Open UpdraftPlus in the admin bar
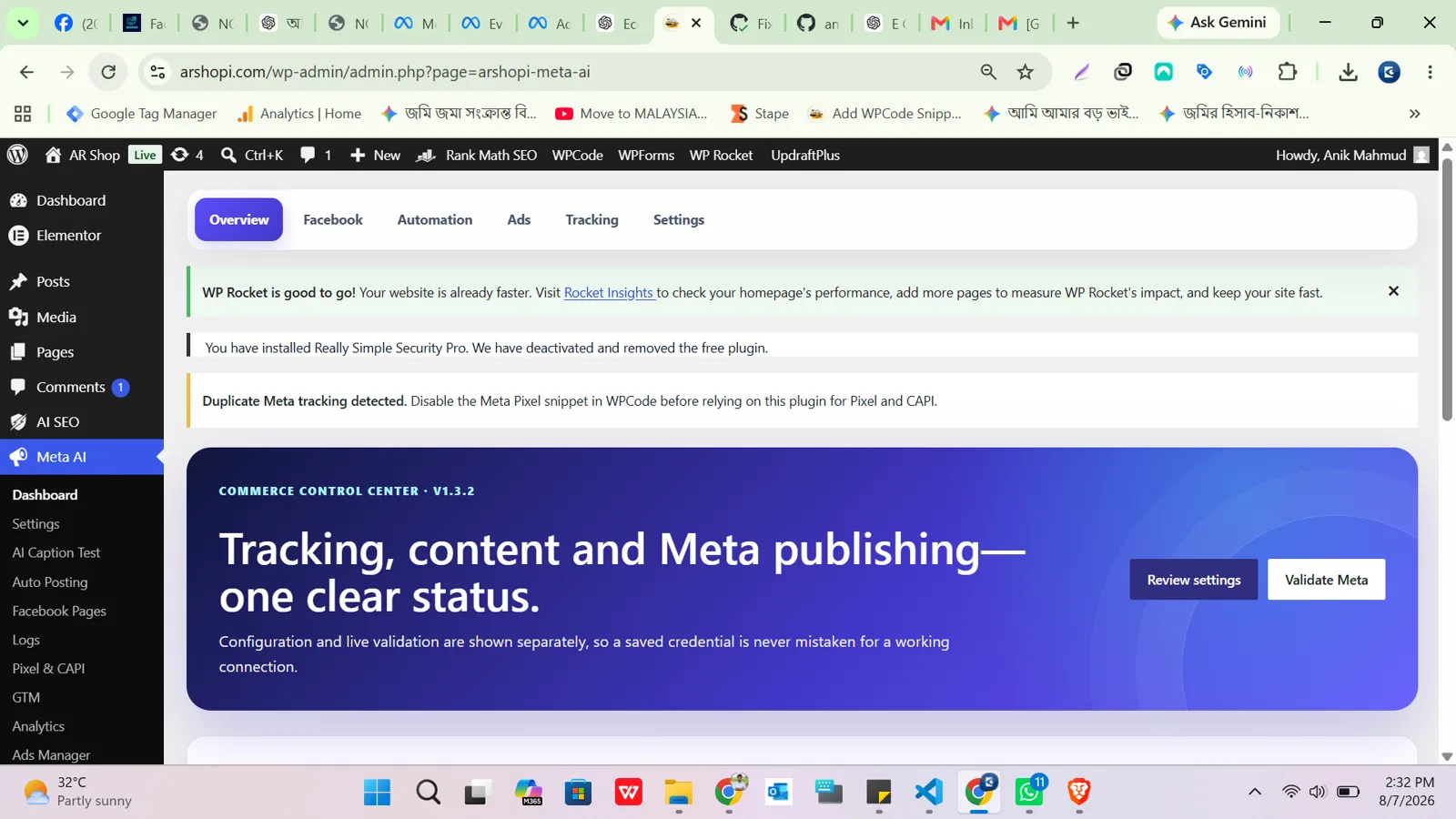1456x819 pixels. 805,155
